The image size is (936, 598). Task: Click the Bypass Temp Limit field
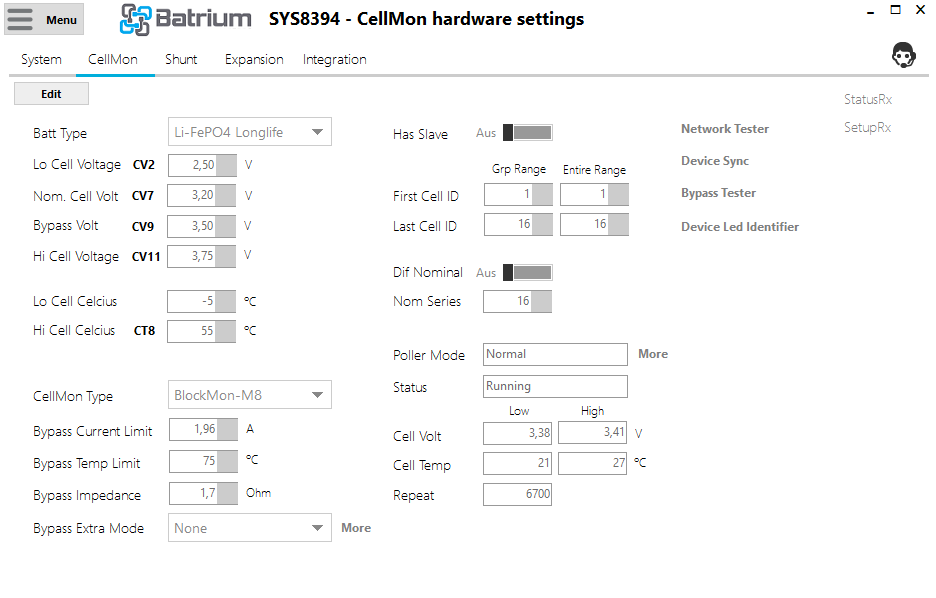pyautogui.click(x=204, y=461)
